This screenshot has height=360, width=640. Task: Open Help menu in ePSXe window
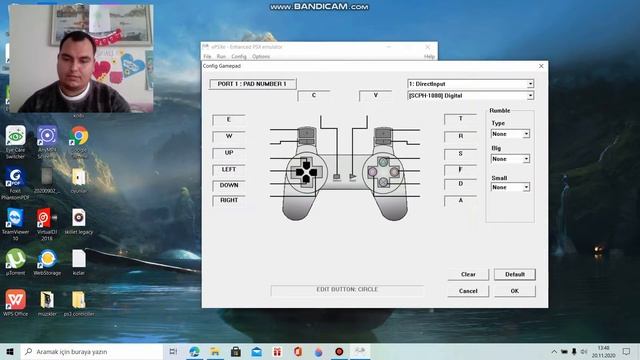click(x=429, y=56)
